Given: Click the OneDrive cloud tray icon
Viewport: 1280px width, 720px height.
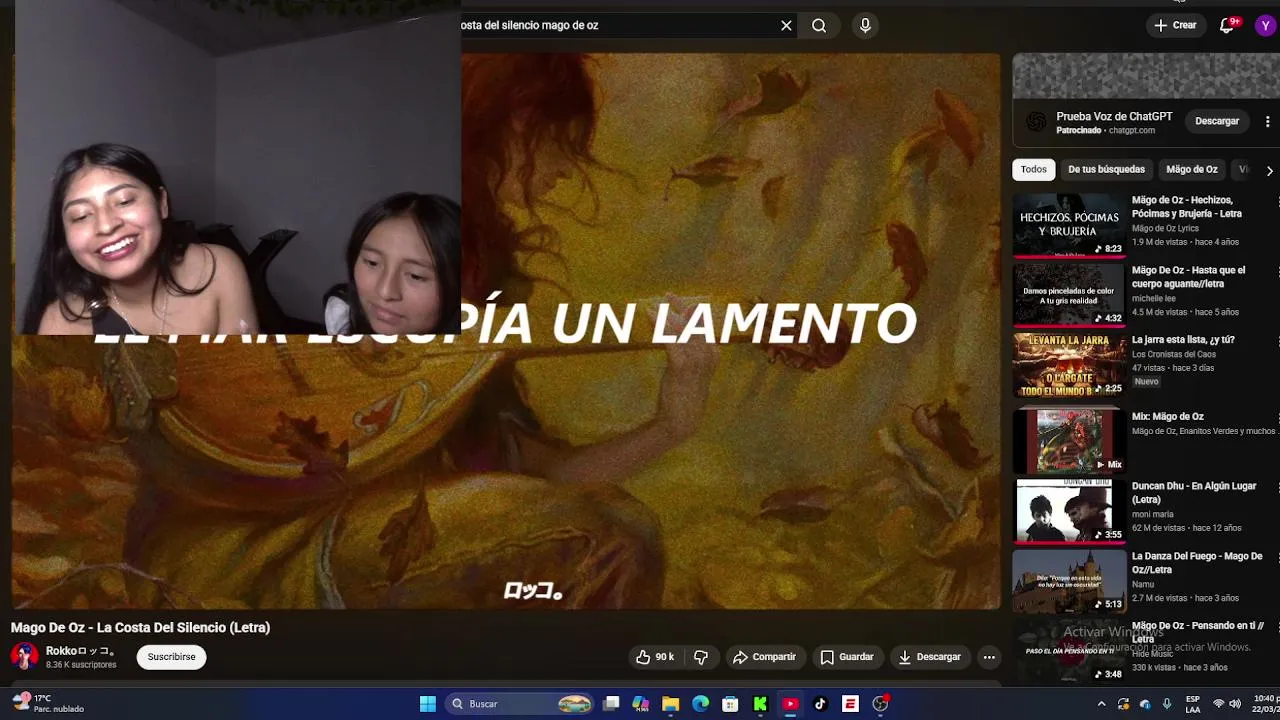Looking at the screenshot, I should click(x=1145, y=704).
